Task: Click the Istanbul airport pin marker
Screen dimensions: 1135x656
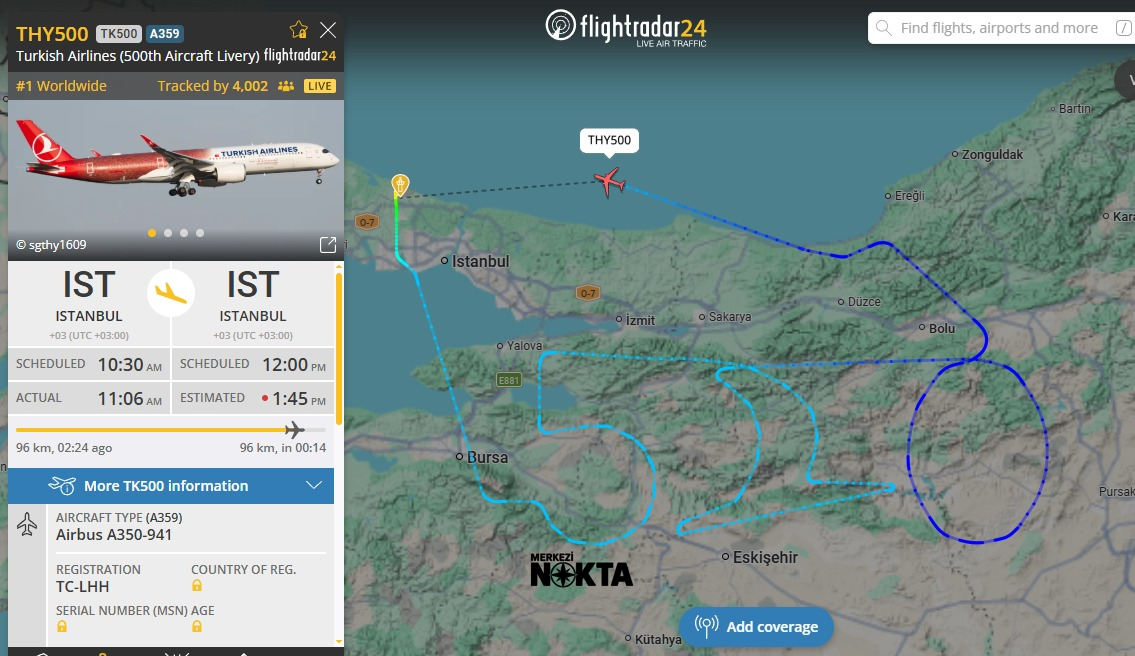Action: 400,185
